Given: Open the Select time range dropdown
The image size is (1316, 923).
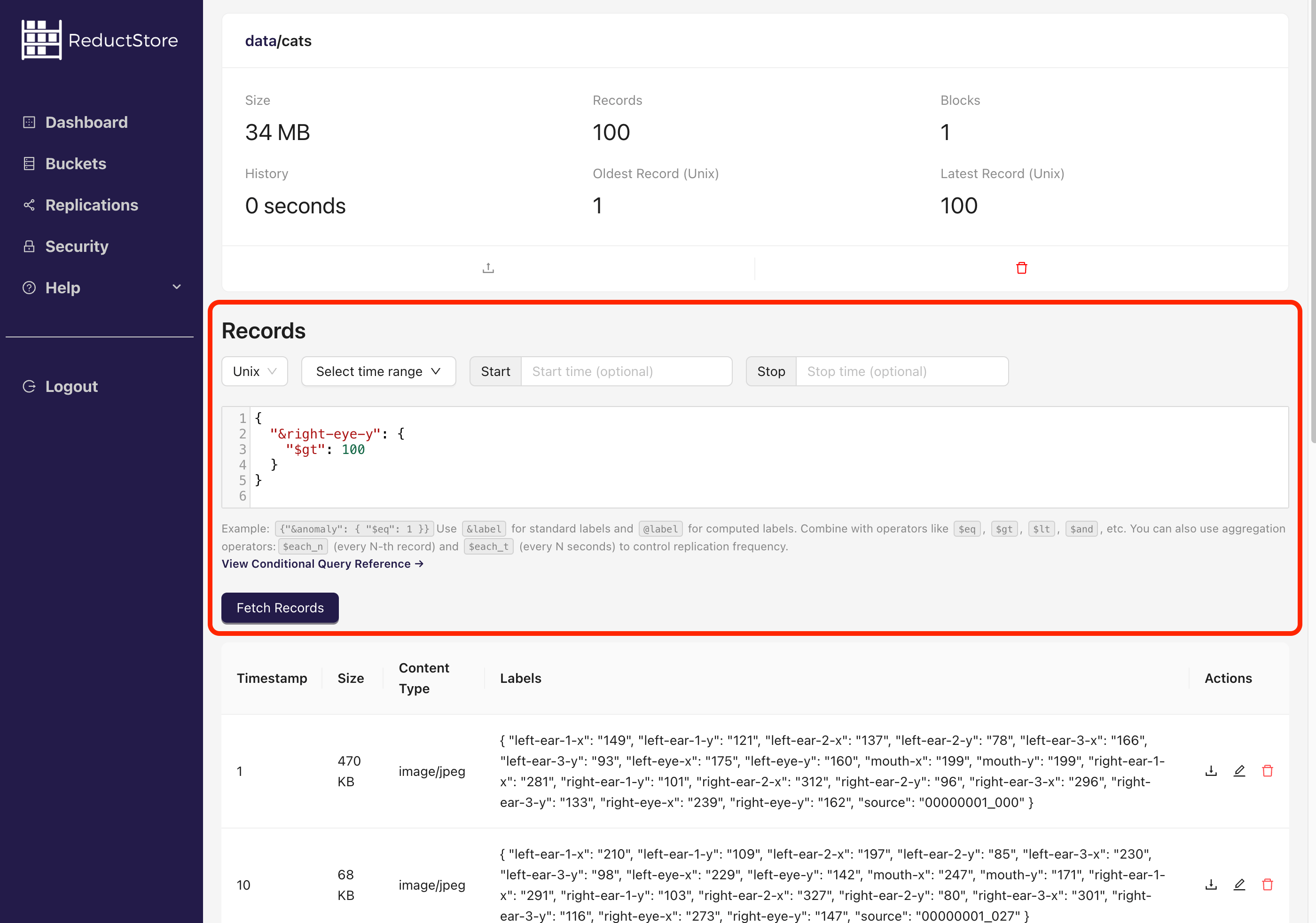Looking at the screenshot, I should click(378, 371).
